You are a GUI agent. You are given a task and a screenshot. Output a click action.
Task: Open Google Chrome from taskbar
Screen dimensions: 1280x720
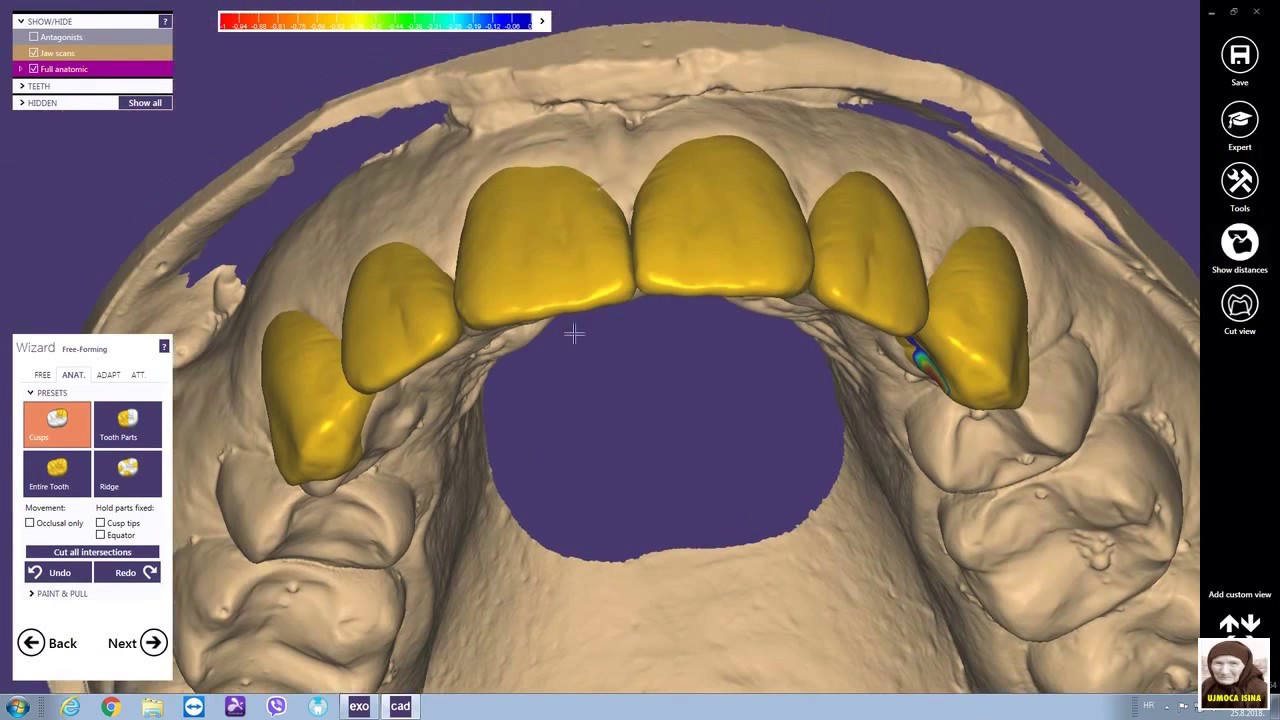[111, 707]
